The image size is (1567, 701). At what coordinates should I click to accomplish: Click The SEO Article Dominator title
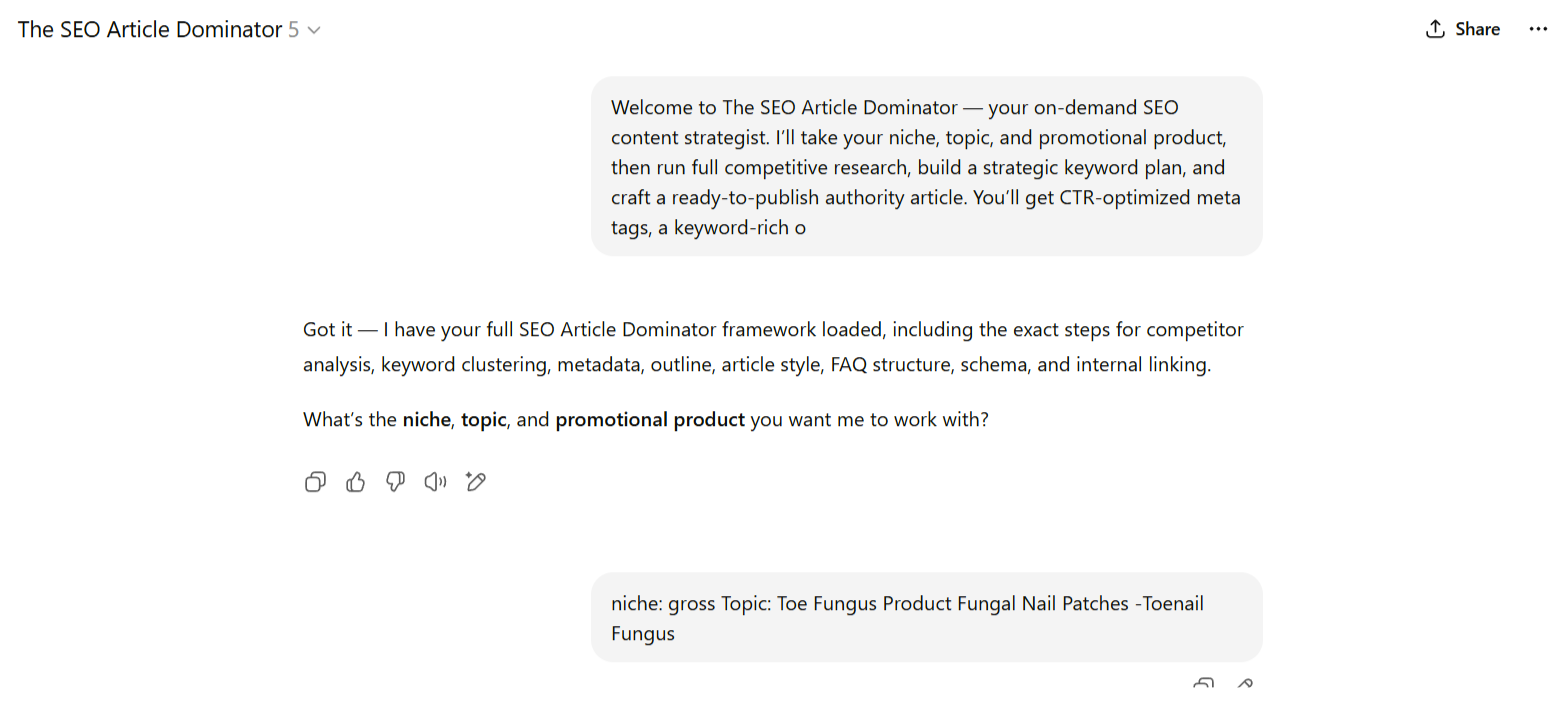(x=150, y=30)
